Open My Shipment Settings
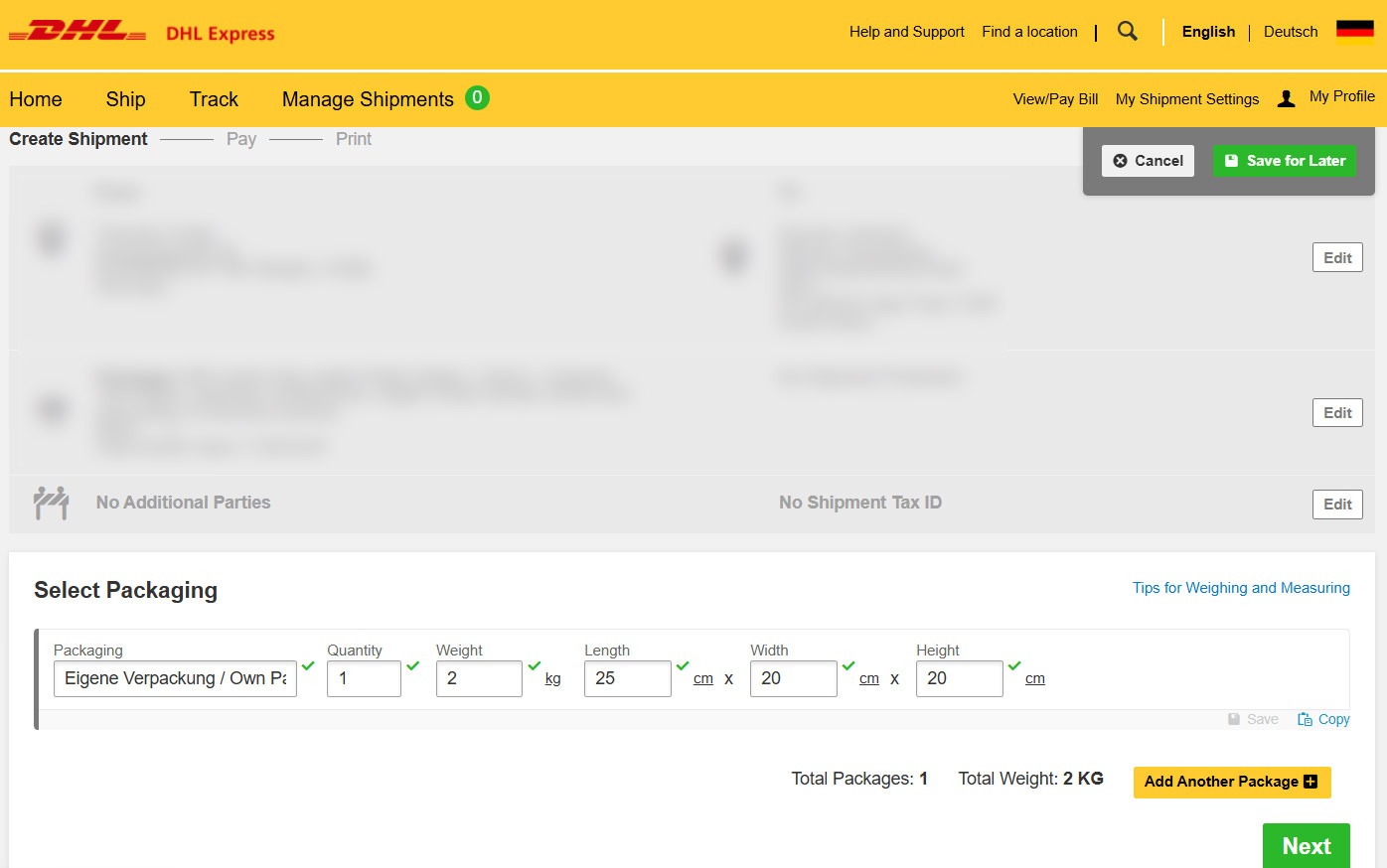The image size is (1387, 868). pyautogui.click(x=1187, y=99)
